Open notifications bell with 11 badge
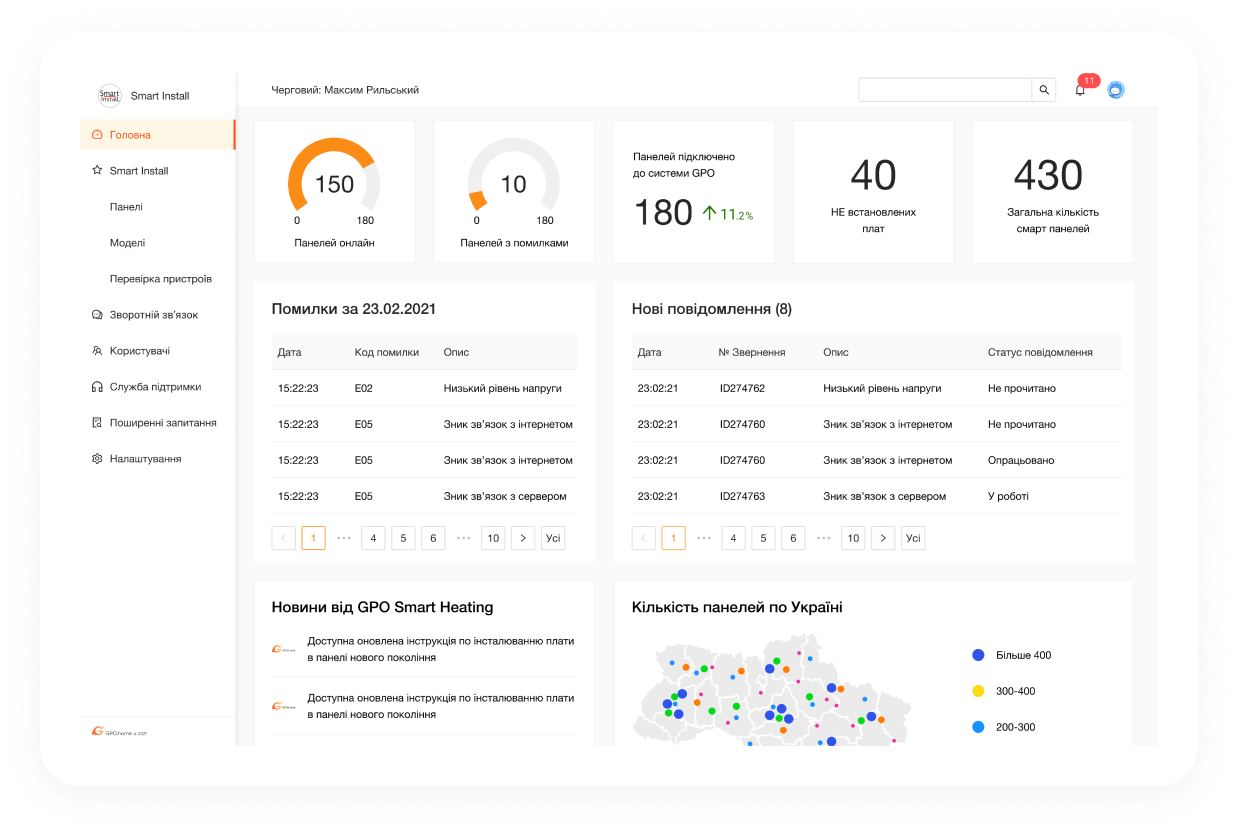1238x834 pixels. click(x=1080, y=90)
